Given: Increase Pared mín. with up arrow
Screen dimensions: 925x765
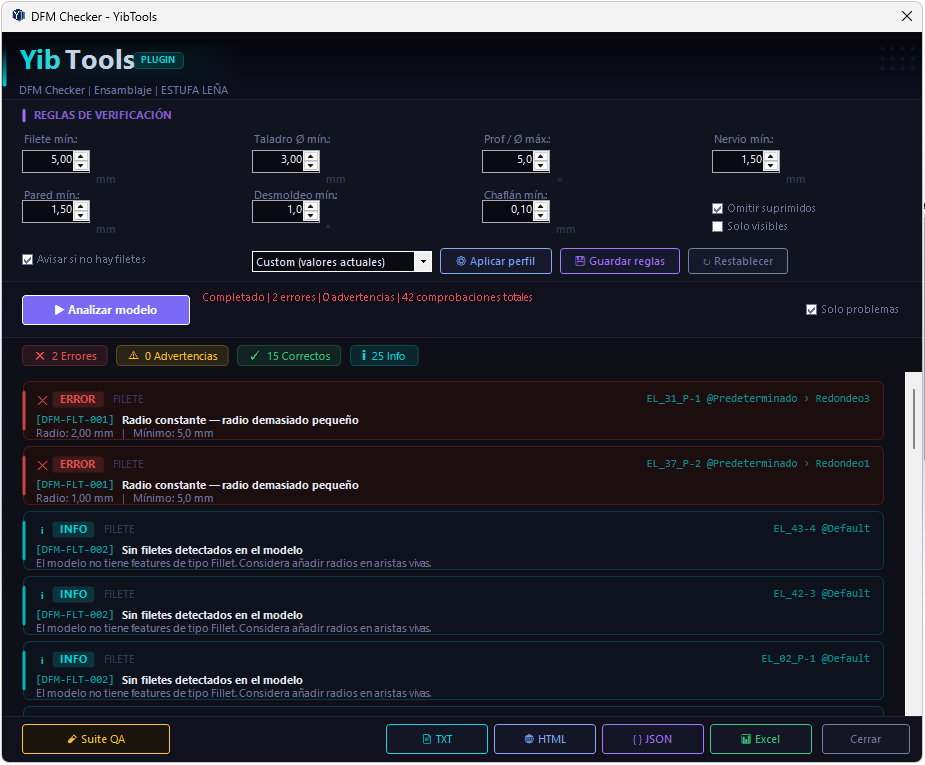Looking at the screenshot, I should (81, 206).
